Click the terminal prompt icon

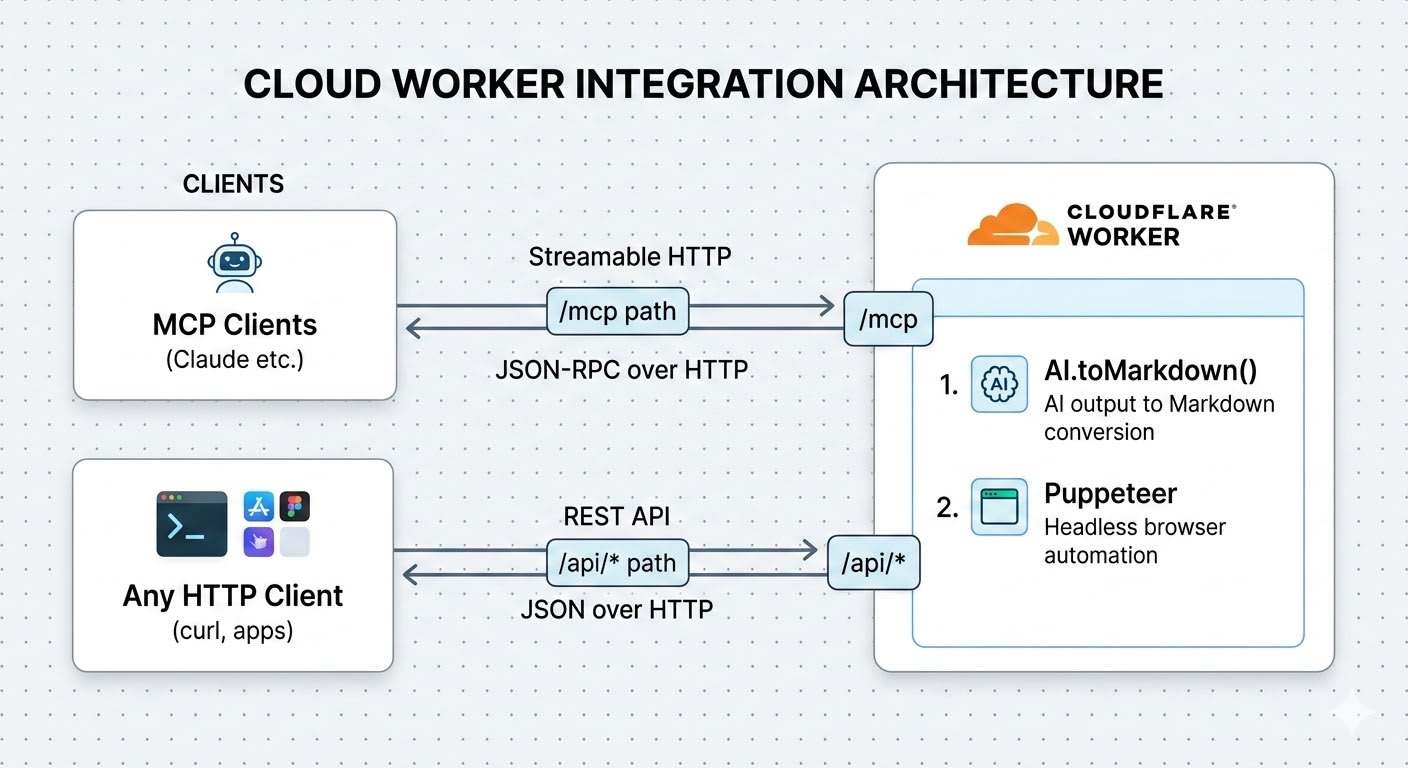pyautogui.click(x=192, y=524)
